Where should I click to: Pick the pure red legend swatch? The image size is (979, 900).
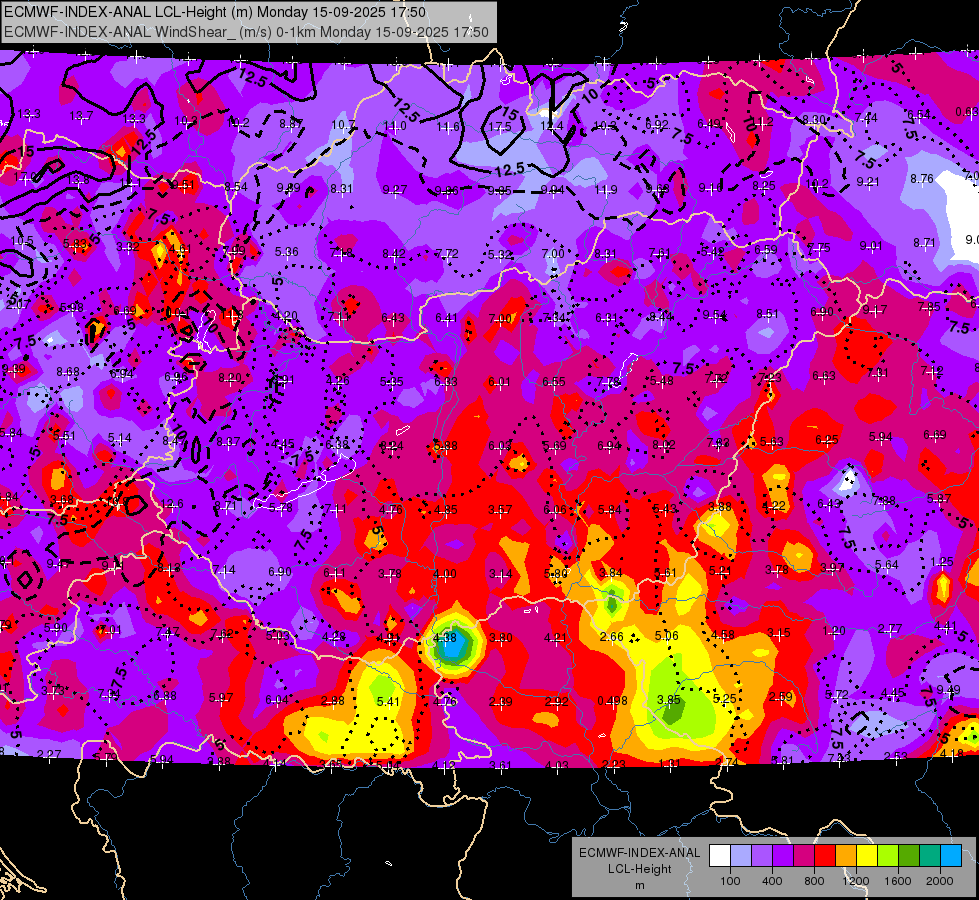(825, 856)
